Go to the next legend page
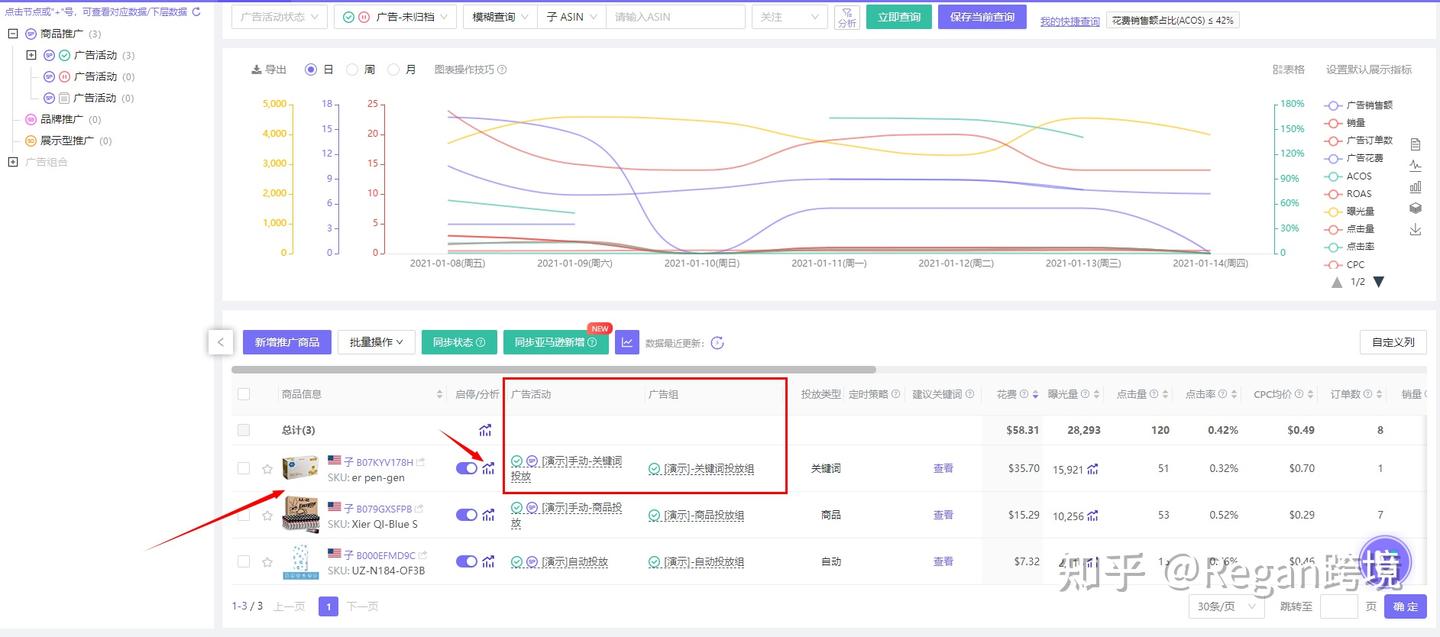1440x637 pixels. coord(1379,282)
